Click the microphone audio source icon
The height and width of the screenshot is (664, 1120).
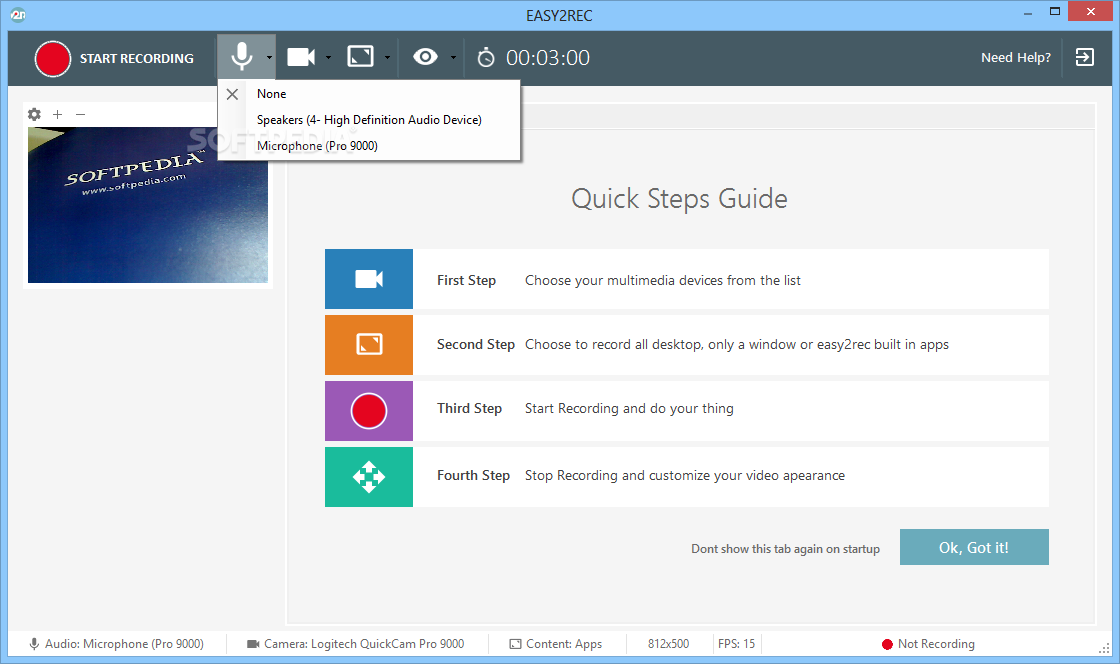[241, 56]
